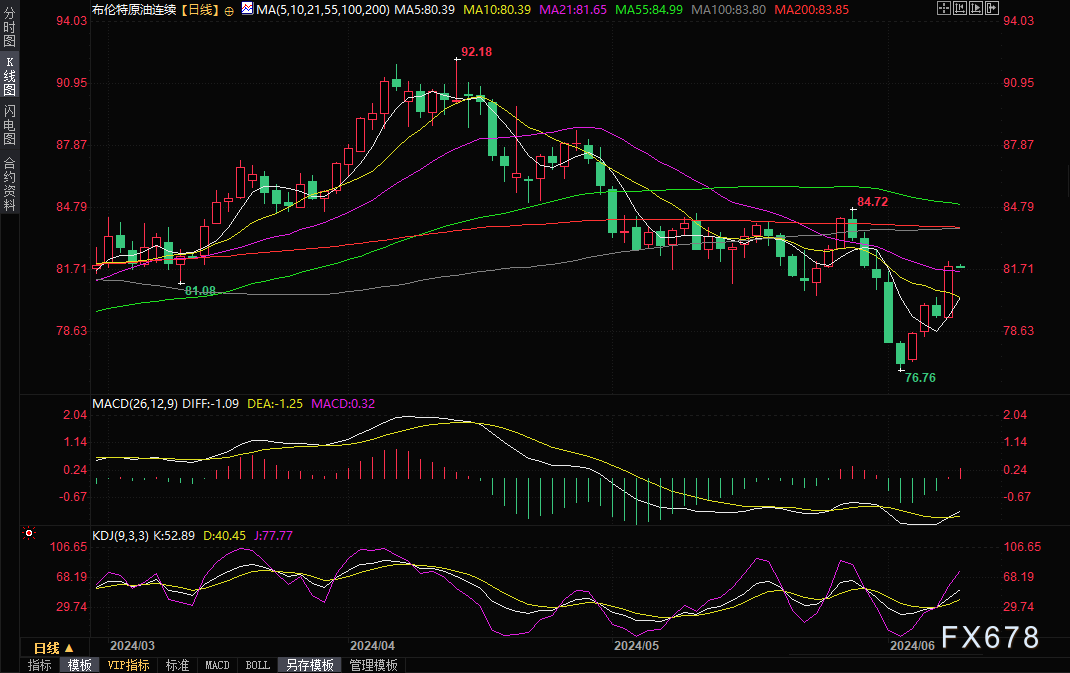Click the crosshair cursor icon at top right

pos(945,9)
